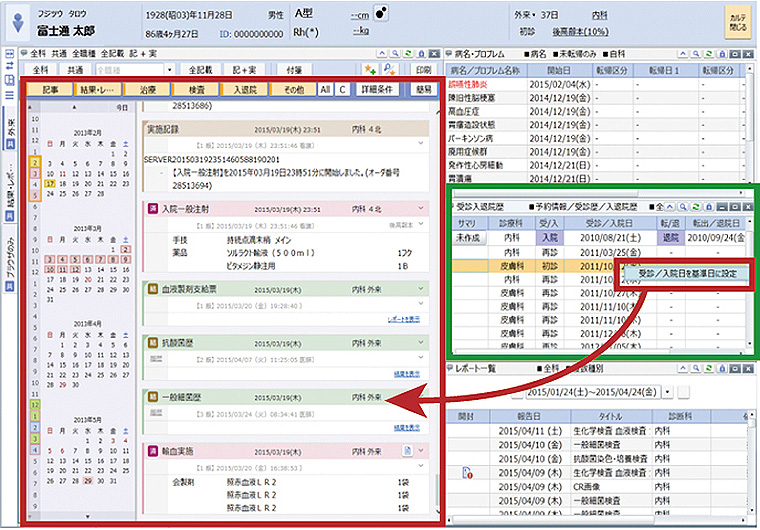
Task: Select the 記事 filter tab
Action: point(50,89)
